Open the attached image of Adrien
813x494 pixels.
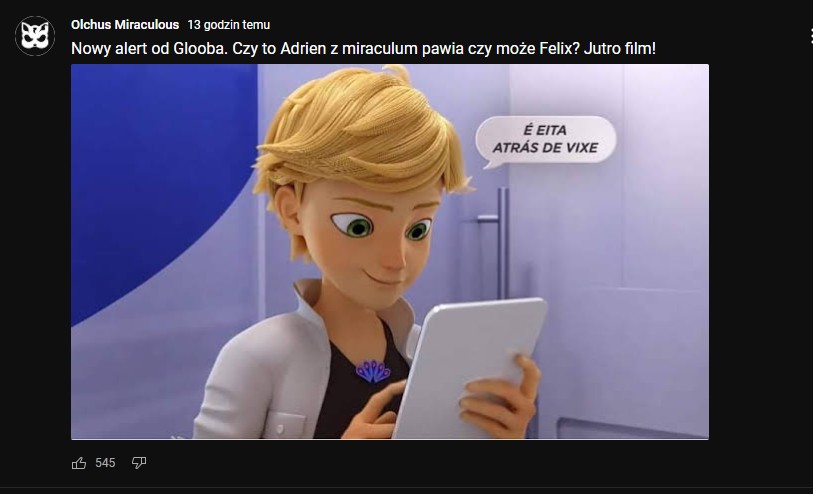click(x=390, y=251)
